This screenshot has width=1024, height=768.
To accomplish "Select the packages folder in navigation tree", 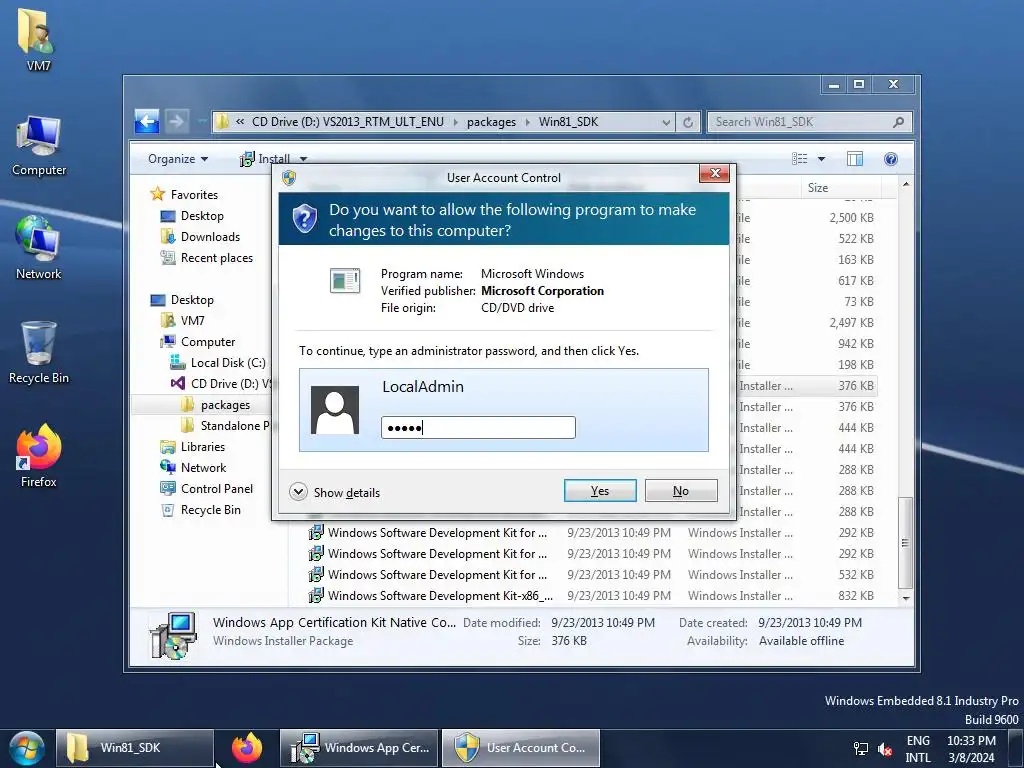I will 216,405.
